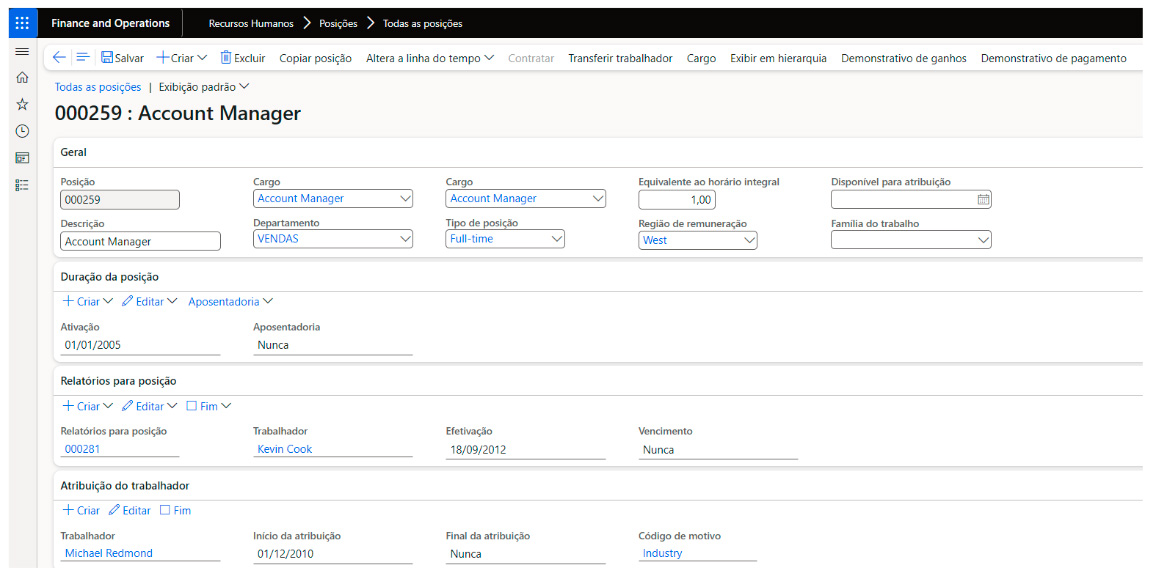
Task: Click the Descrição input field
Action: pos(140,241)
